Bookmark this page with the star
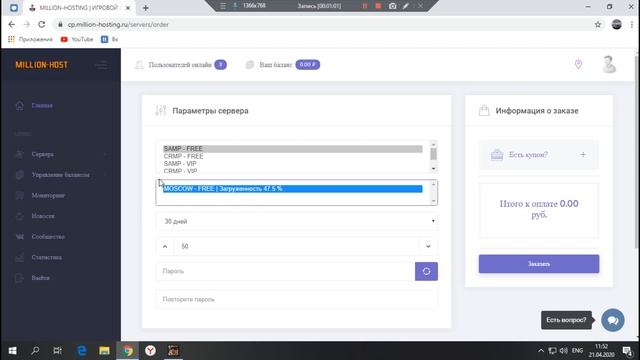 (598, 24)
